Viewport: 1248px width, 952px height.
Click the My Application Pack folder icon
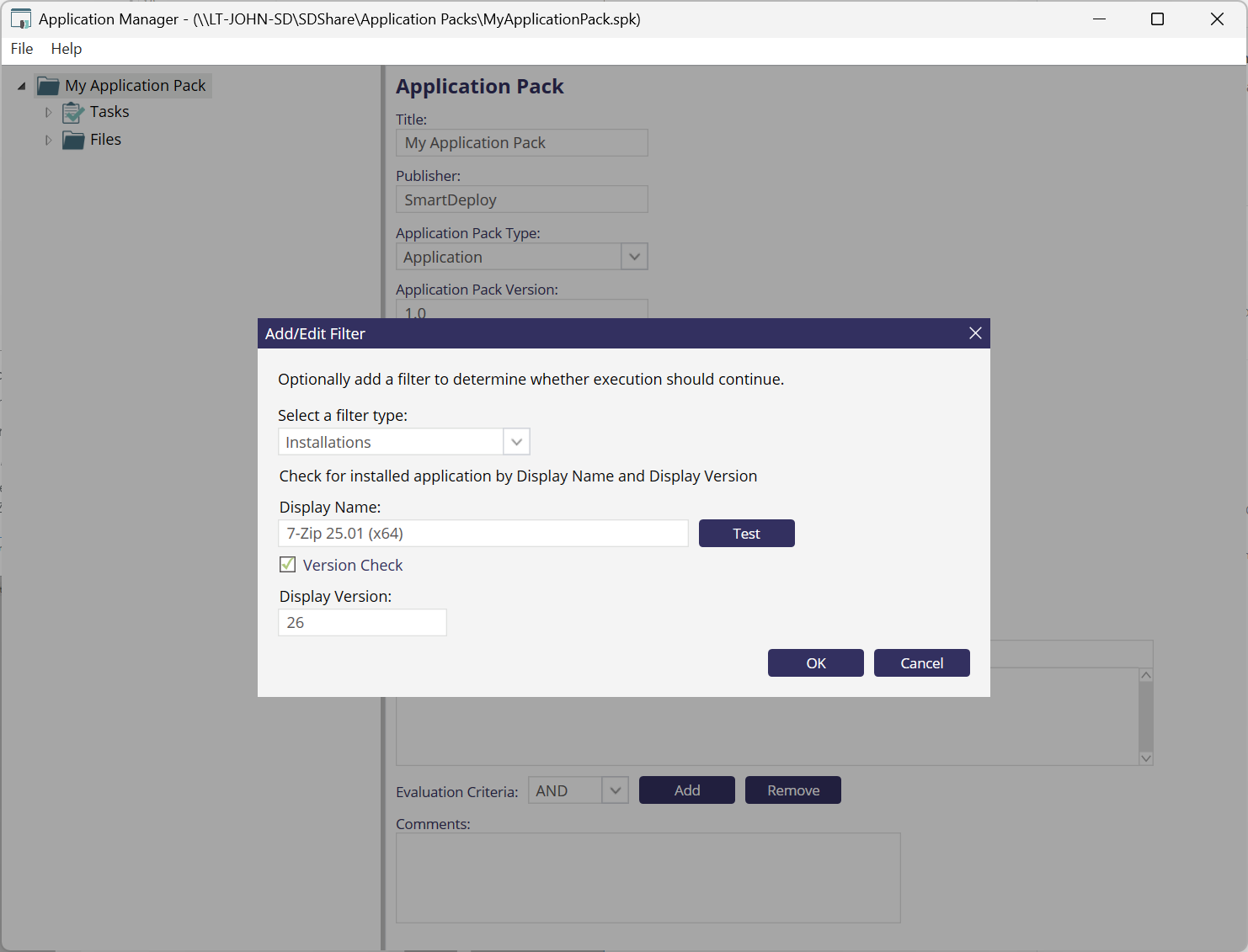(x=48, y=86)
